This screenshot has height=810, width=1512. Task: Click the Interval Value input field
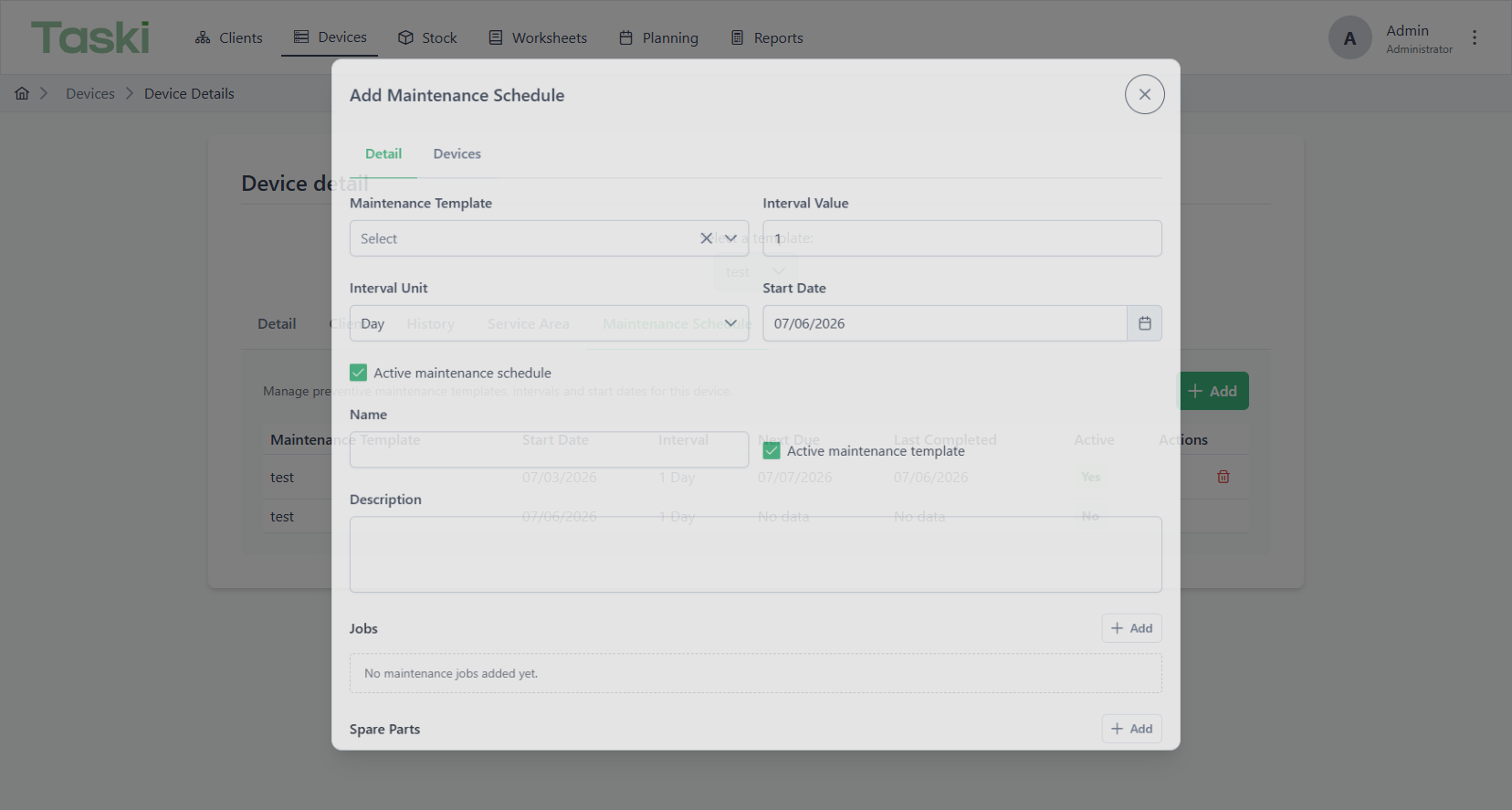pyautogui.click(x=961, y=238)
